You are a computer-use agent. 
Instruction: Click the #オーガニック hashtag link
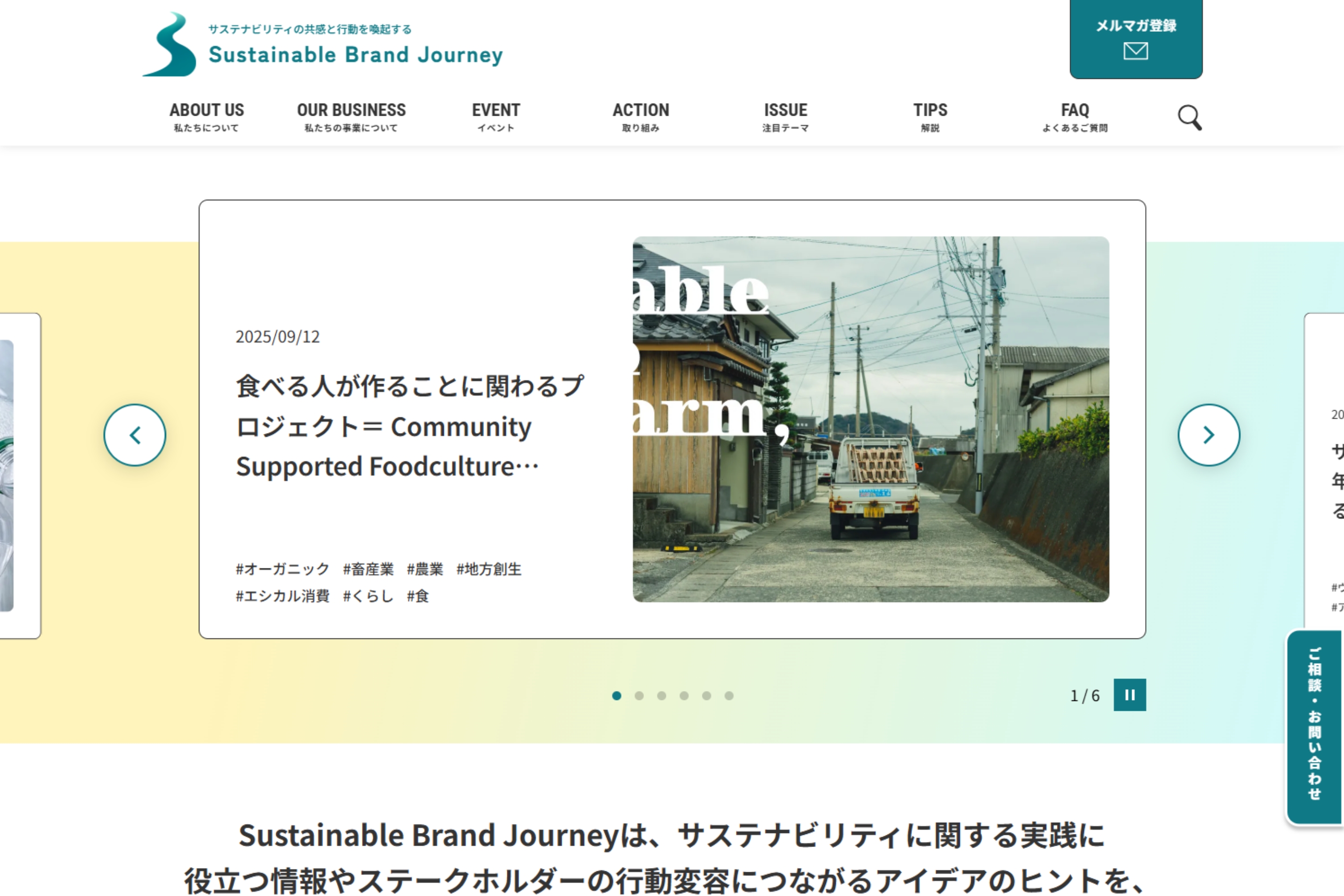[x=282, y=569]
